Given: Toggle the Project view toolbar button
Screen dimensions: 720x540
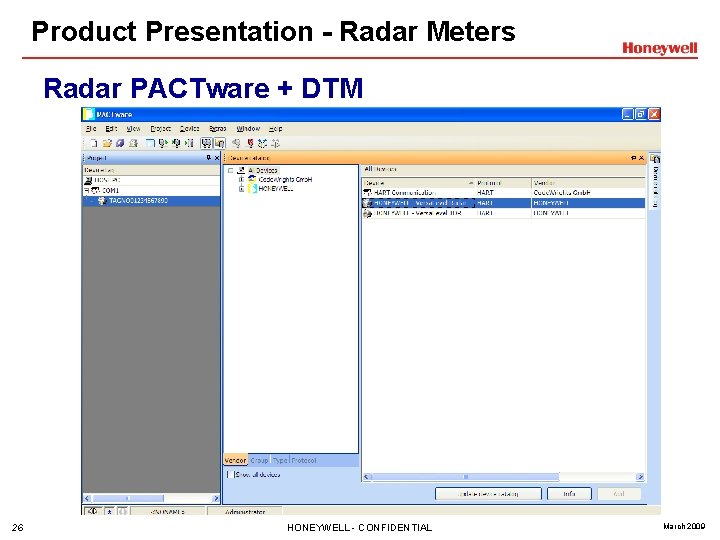Looking at the screenshot, I should (207, 143).
